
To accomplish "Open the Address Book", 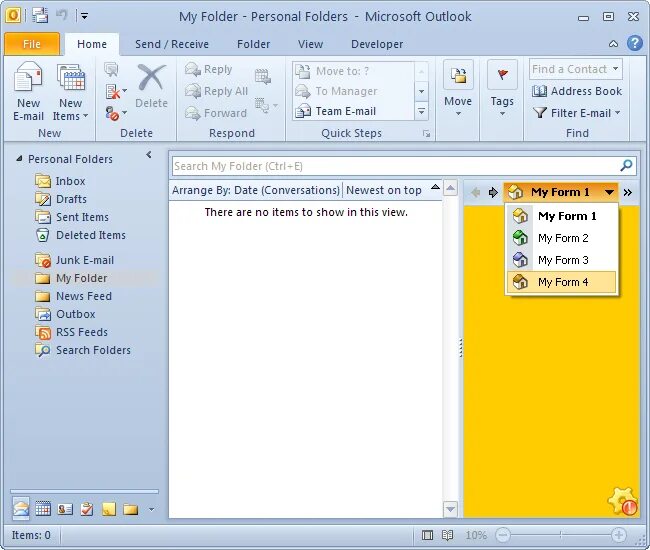I will click(577, 91).
